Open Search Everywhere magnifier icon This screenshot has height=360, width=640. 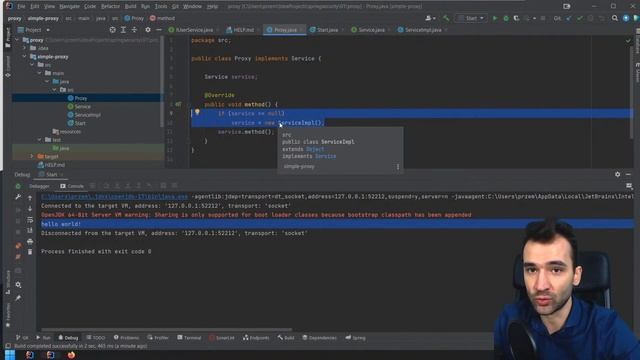pyautogui.click(x=615, y=18)
